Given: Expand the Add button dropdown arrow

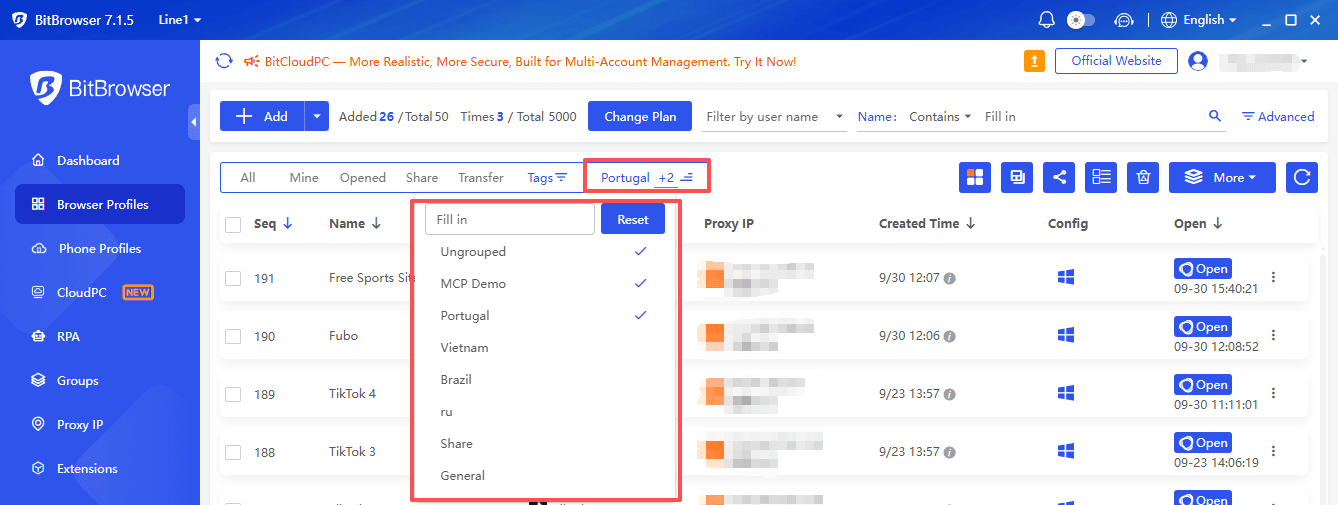Looking at the screenshot, I should point(317,116).
